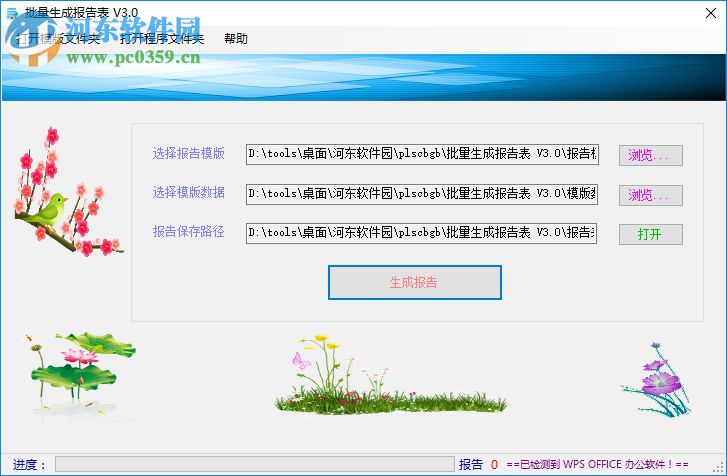Click the 选择模版数据 label
Screen dimensions: 727x476
click(x=189, y=192)
